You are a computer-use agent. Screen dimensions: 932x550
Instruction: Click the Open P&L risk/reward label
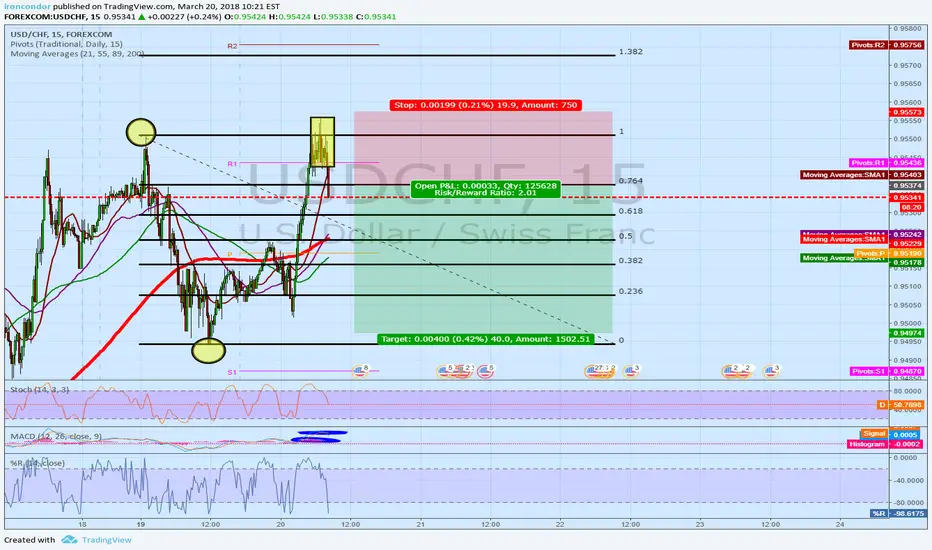tap(485, 189)
